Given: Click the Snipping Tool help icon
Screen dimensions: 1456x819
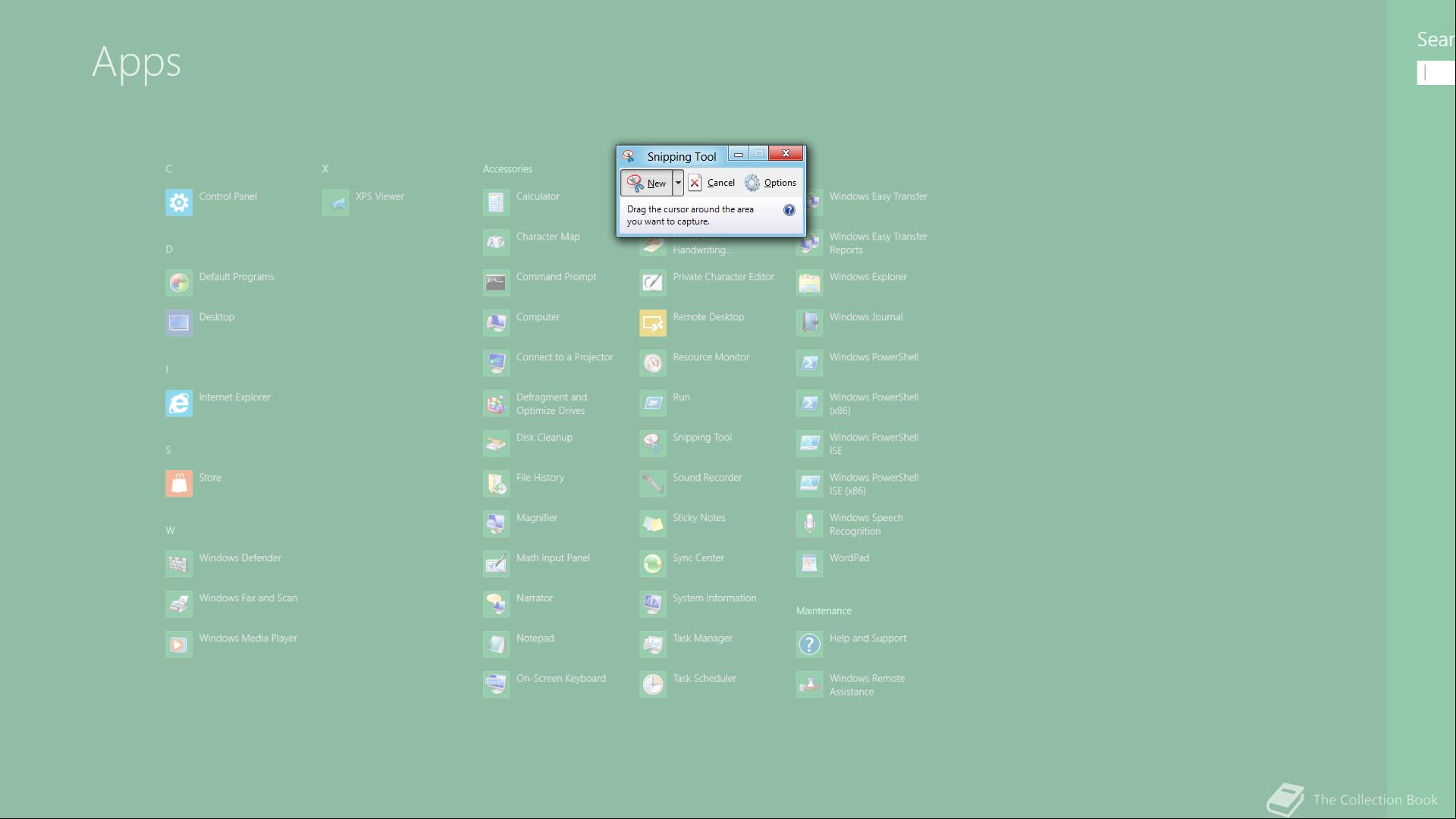Looking at the screenshot, I should (x=789, y=210).
